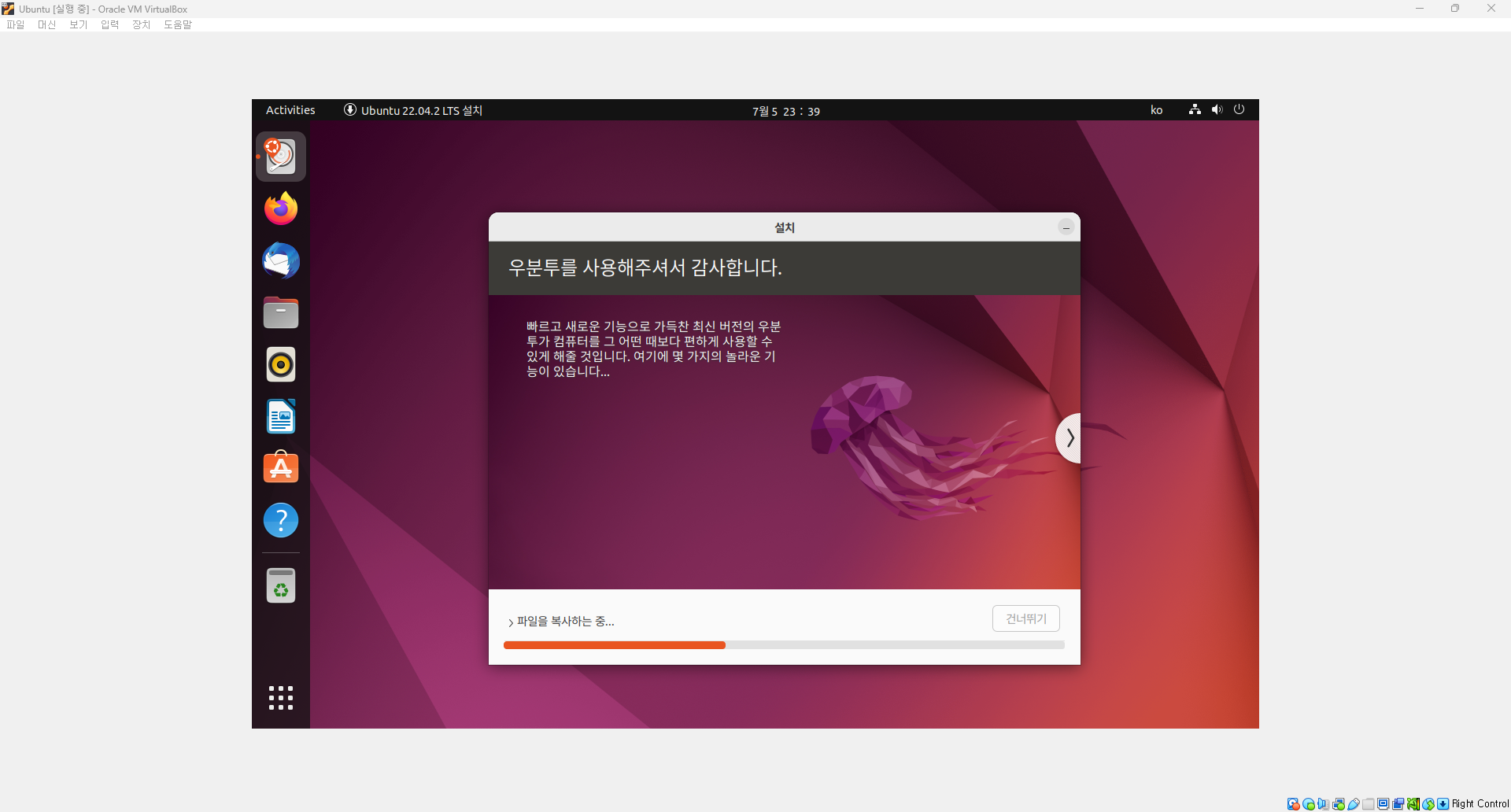Click the volume icon in the top bar
Viewport: 1511px width, 812px height.
(x=1217, y=109)
